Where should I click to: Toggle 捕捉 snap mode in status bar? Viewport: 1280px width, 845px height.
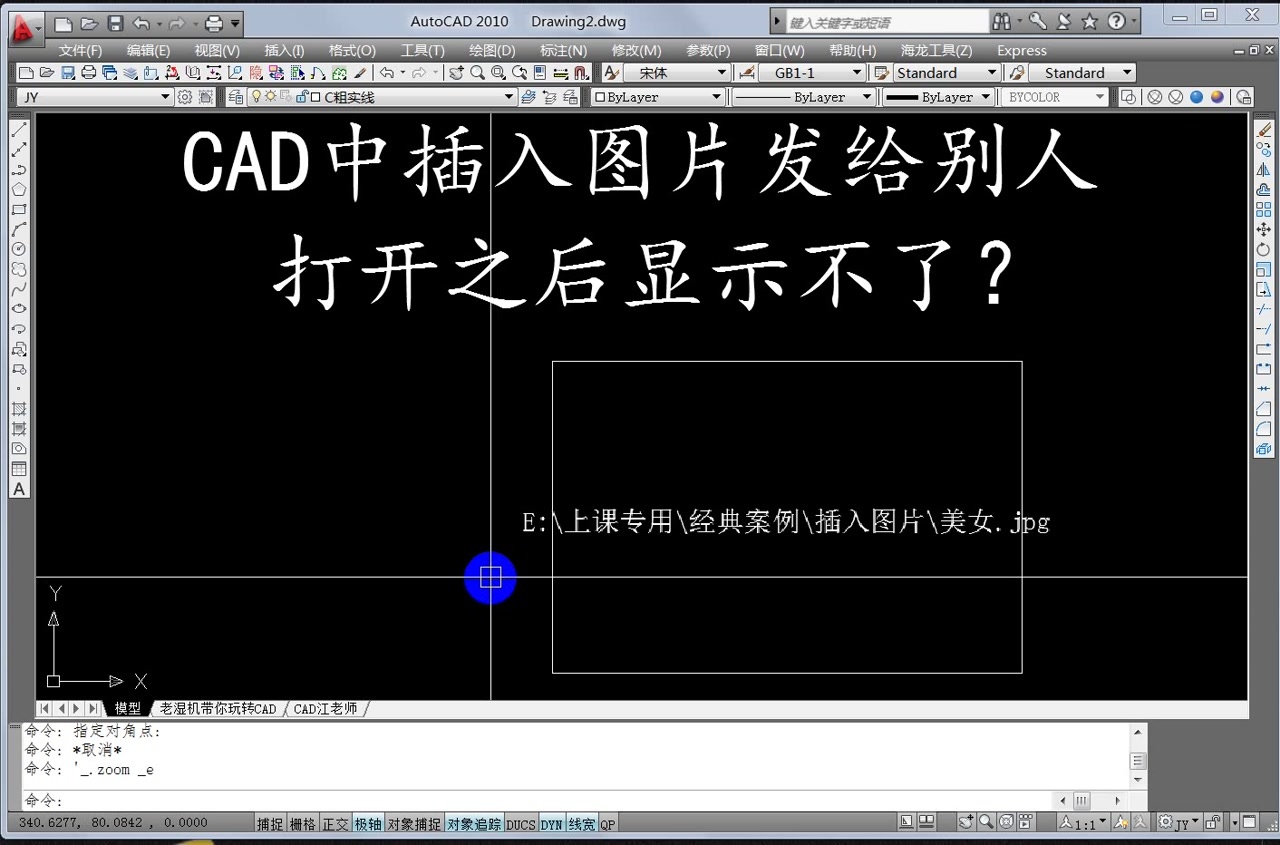[270, 824]
